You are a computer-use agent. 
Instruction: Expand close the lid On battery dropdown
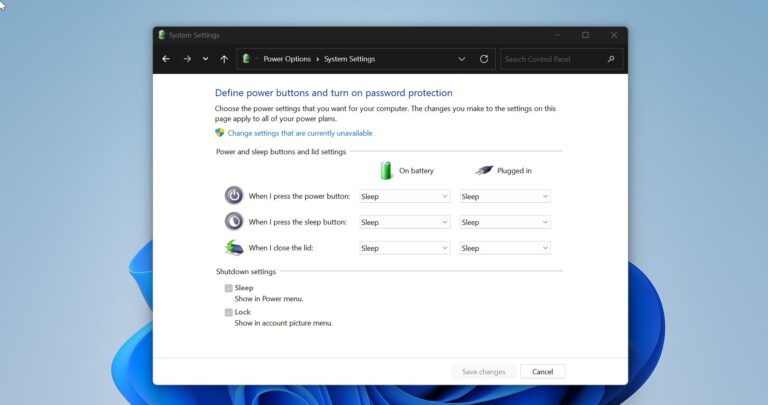coord(404,248)
